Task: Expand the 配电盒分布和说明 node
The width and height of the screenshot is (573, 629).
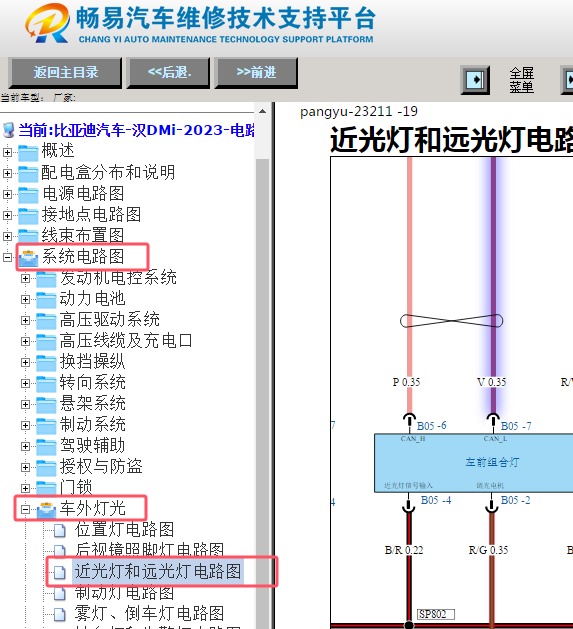Action: 7,173
